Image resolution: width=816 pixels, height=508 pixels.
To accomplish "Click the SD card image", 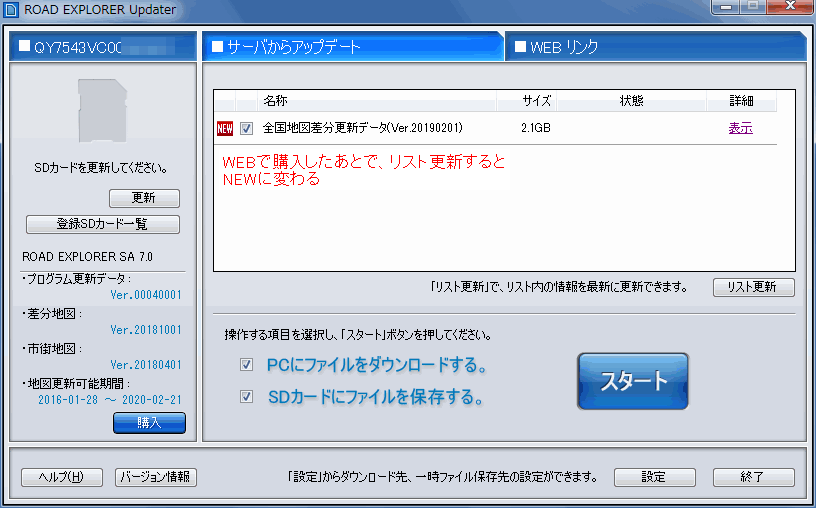I will click(x=103, y=110).
